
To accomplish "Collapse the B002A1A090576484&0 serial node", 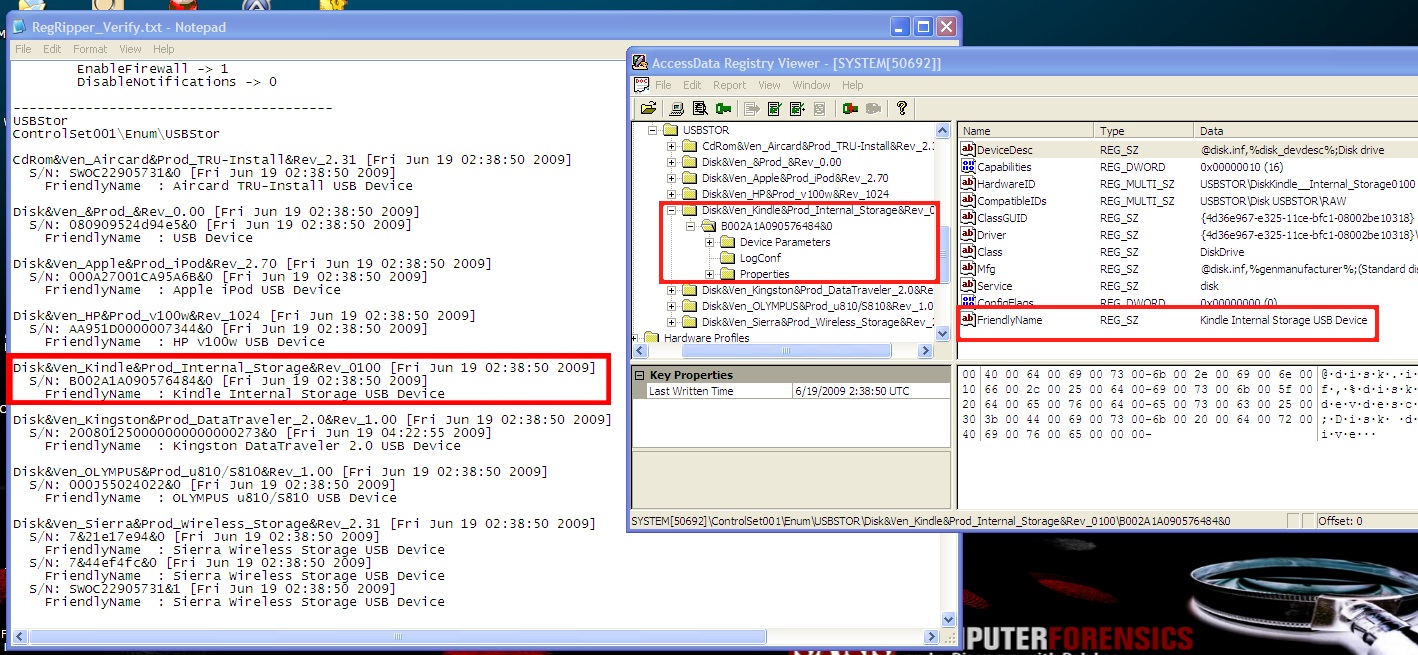I will (691, 226).
